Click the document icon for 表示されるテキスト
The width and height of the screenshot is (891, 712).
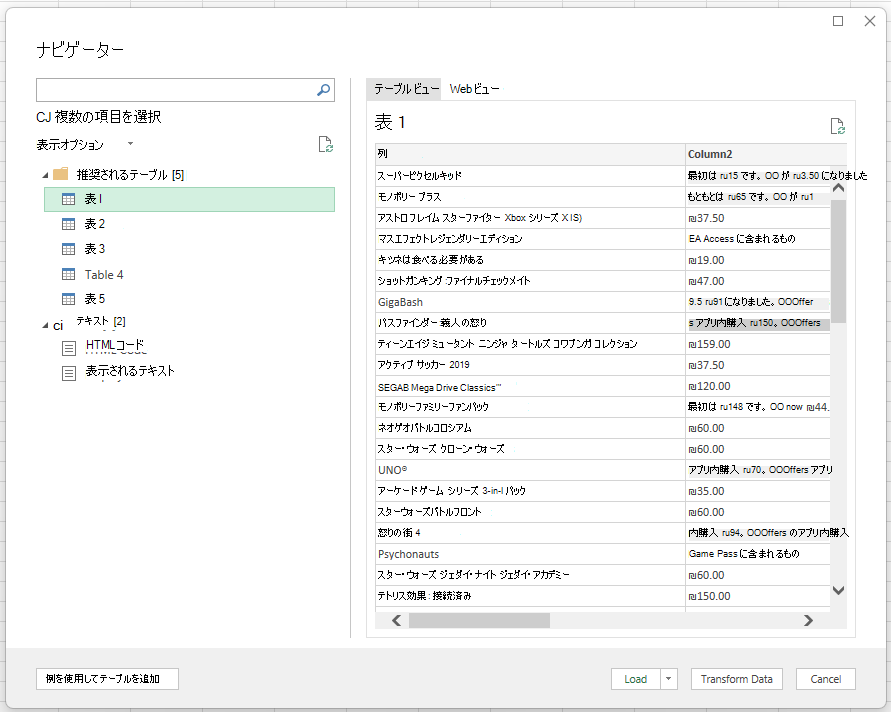tap(69, 373)
